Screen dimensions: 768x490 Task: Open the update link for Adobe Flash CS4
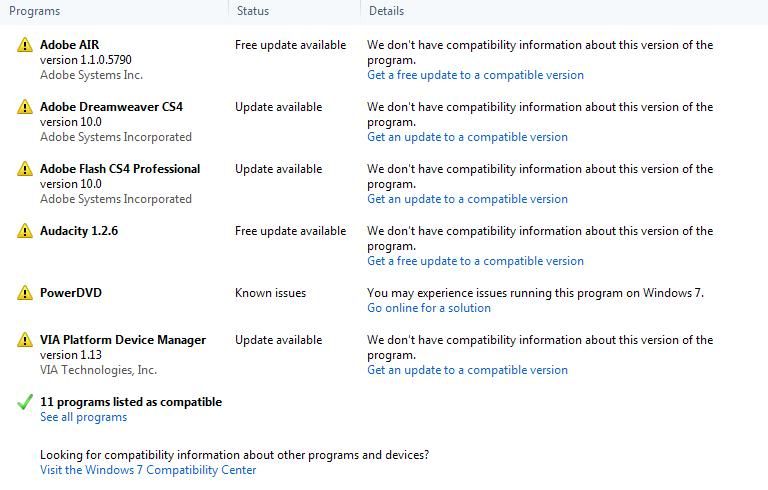[x=467, y=199]
